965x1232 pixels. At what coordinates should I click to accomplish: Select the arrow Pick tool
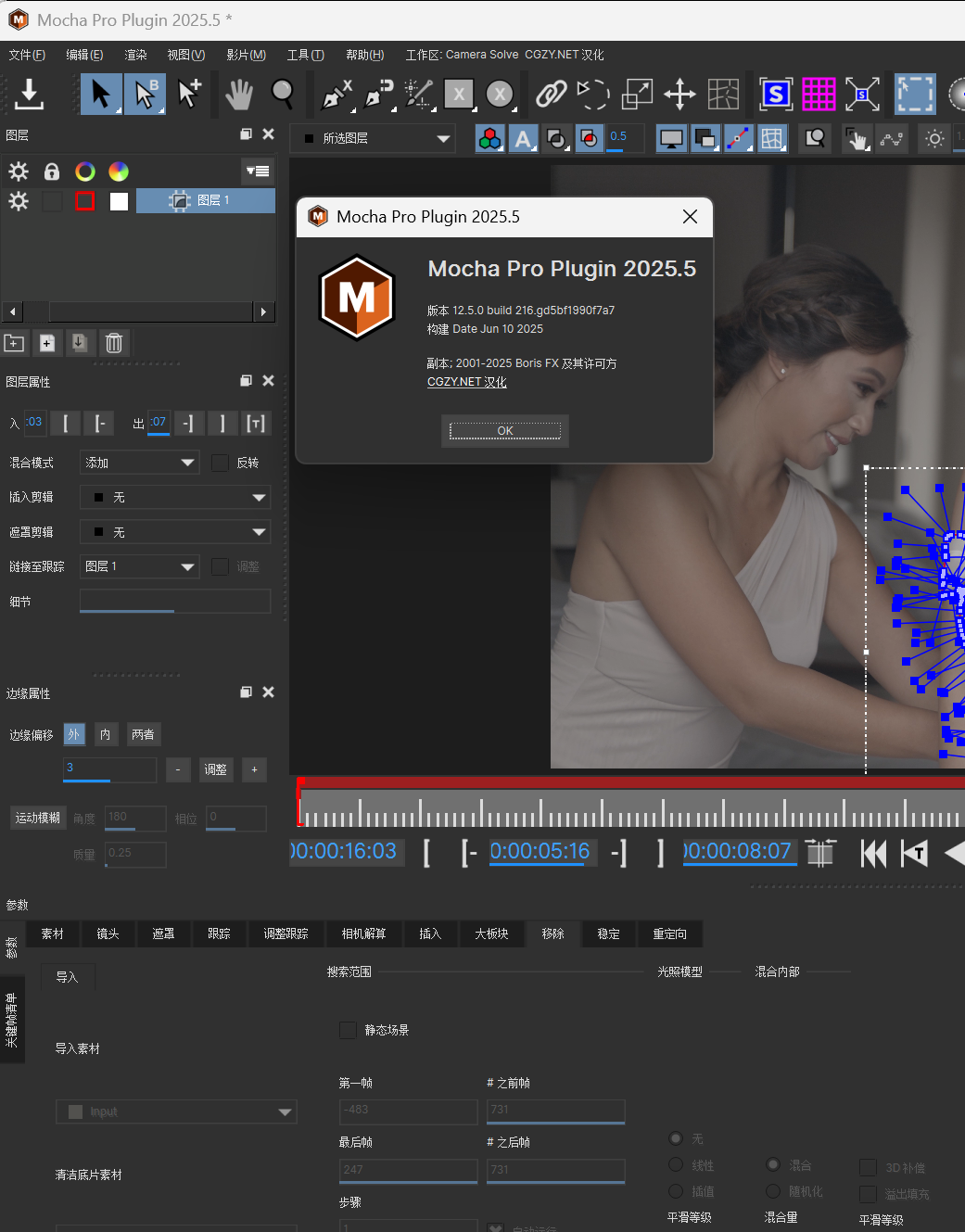(101, 94)
